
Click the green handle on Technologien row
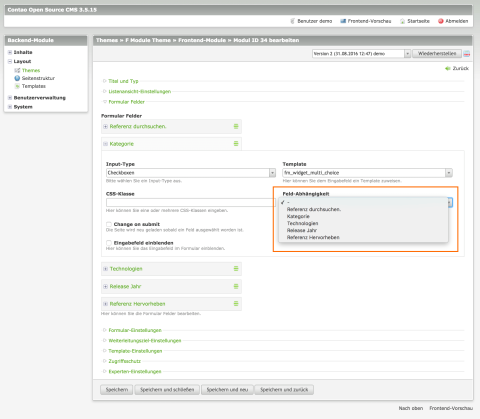[236, 269]
